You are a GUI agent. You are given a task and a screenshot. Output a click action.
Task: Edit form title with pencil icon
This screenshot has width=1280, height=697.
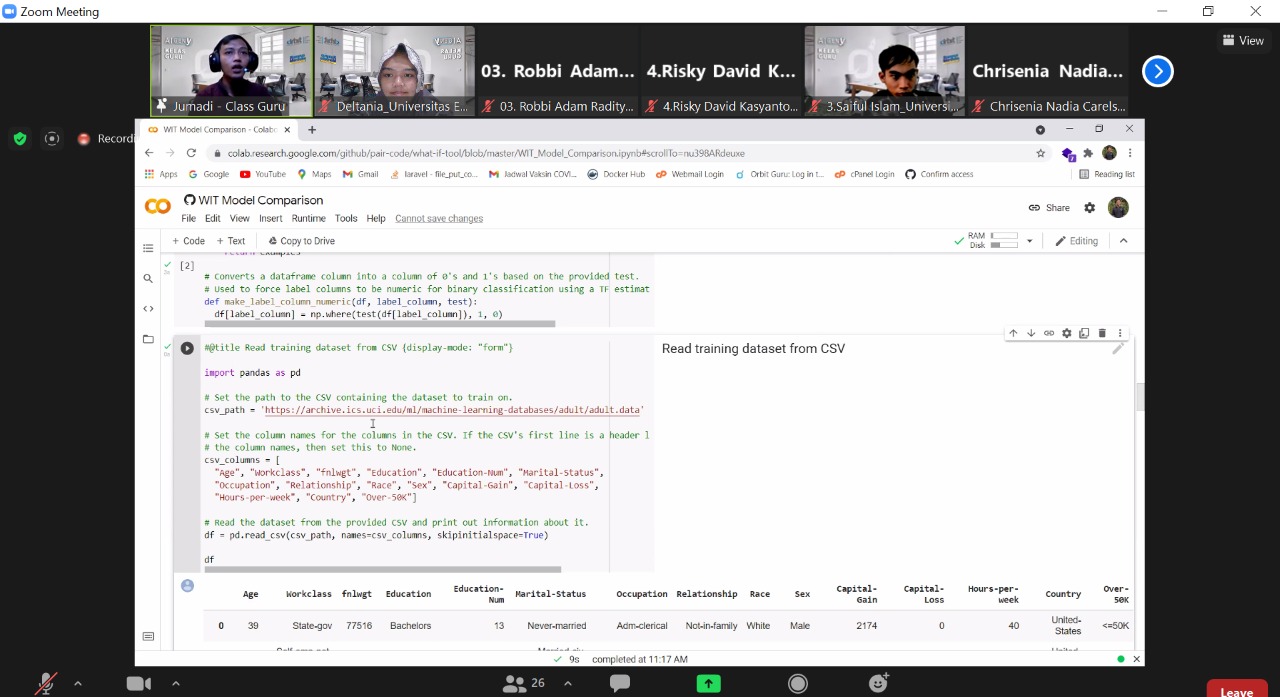[1118, 348]
